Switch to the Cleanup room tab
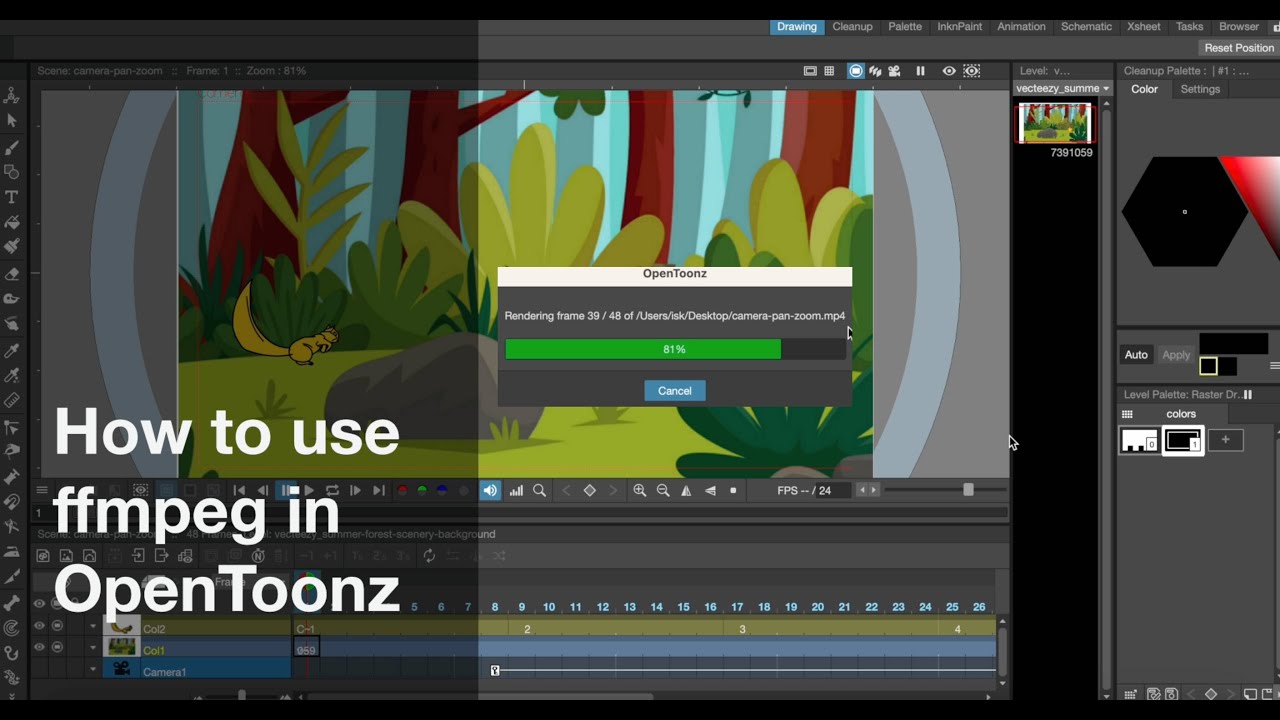1280x720 pixels. [x=852, y=27]
